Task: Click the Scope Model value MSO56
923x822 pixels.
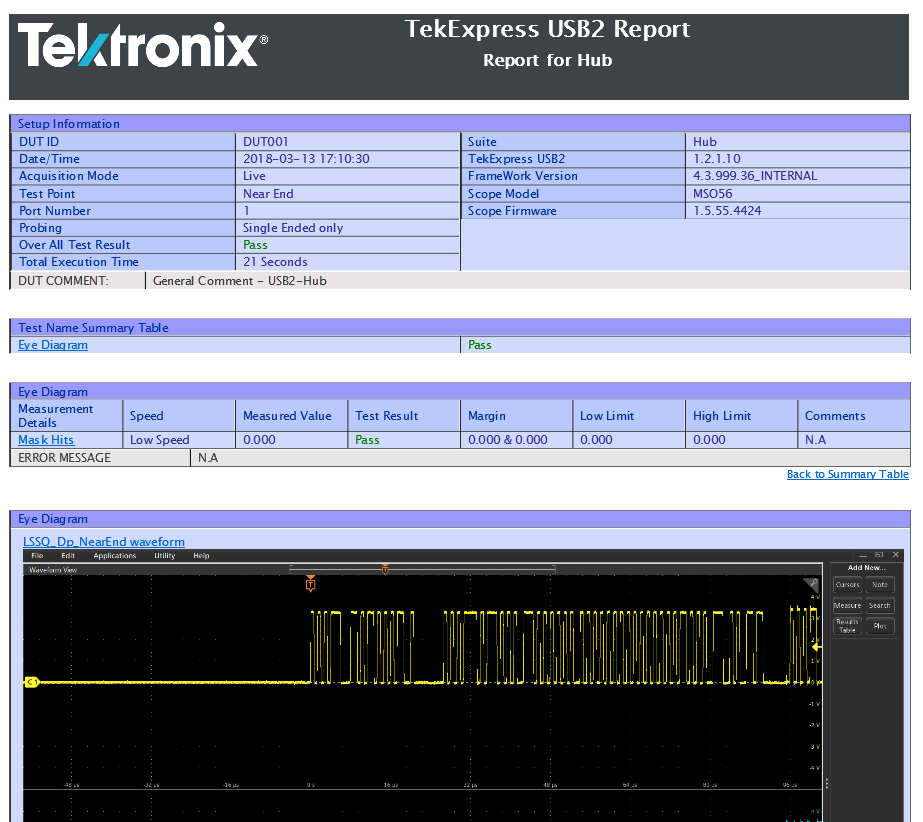Action: (x=712, y=194)
